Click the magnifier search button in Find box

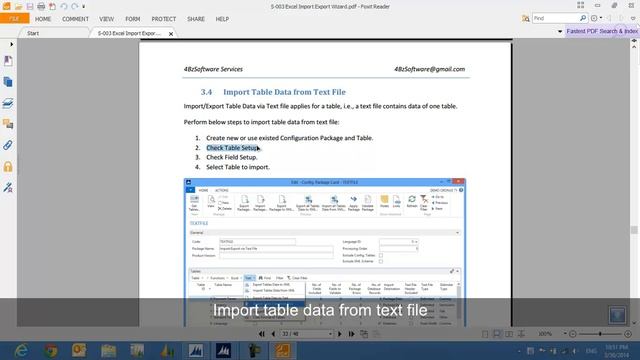coord(583,18)
